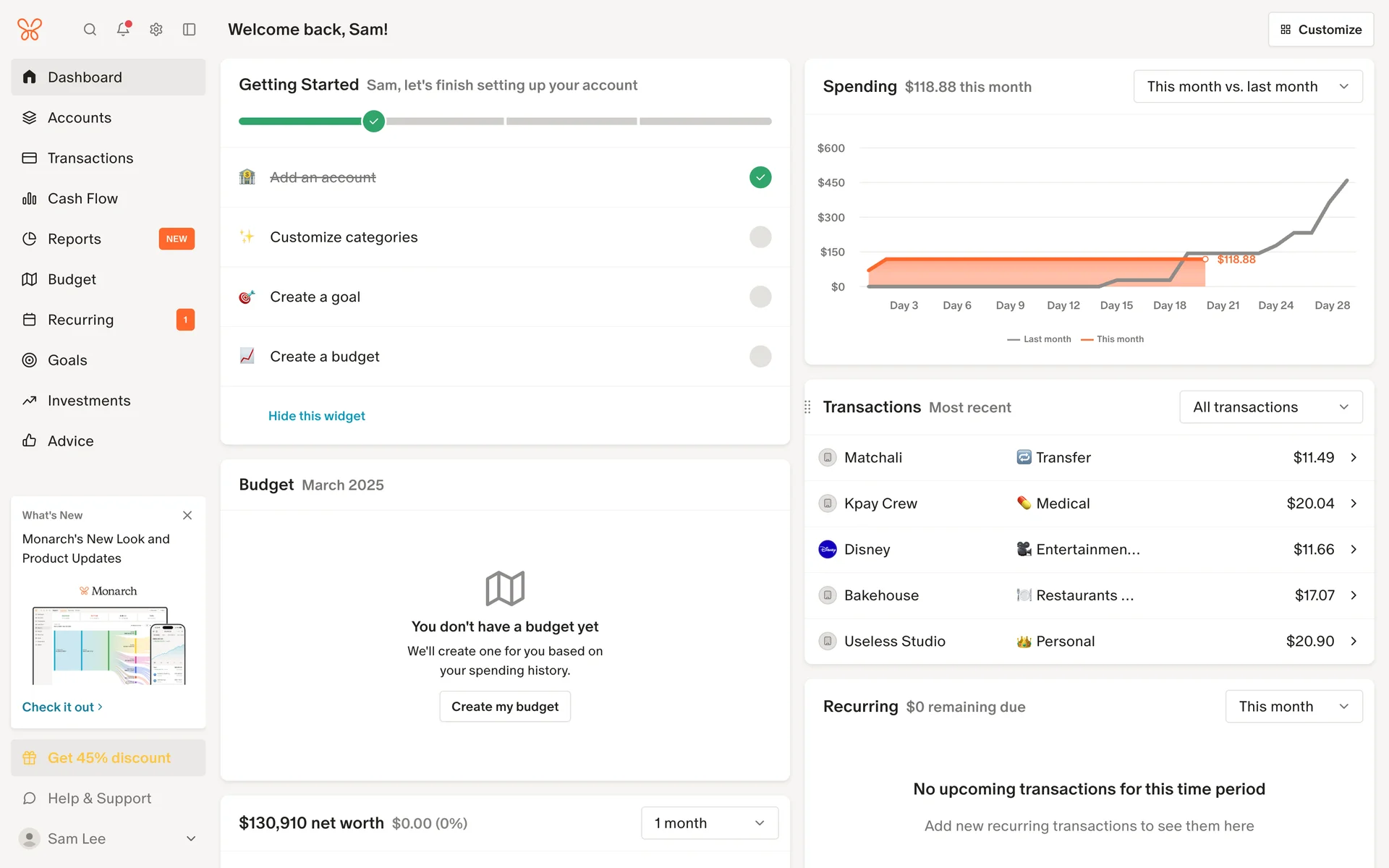Mark Create a goal step circle
The image size is (1389, 868).
click(x=760, y=297)
